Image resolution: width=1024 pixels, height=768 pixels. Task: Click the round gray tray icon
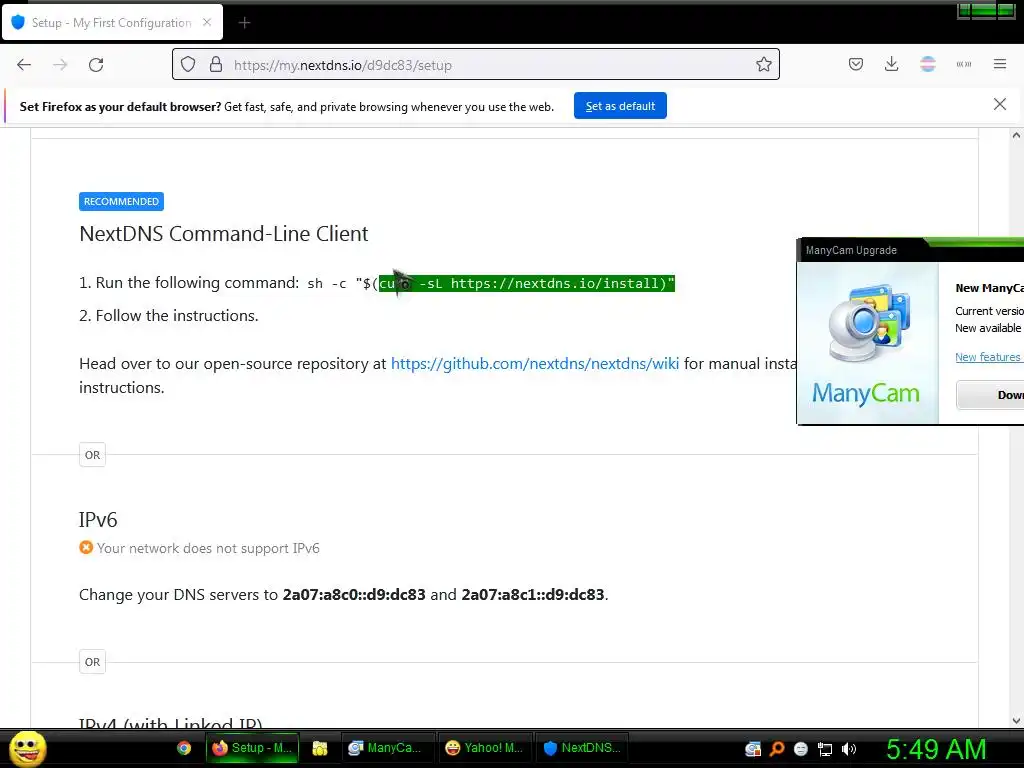pyautogui.click(x=801, y=749)
